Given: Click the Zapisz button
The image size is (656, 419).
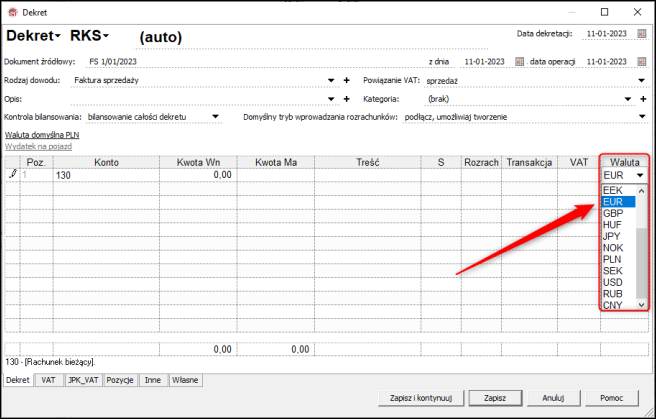Looking at the screenshot, I should (x=495, y=398).
